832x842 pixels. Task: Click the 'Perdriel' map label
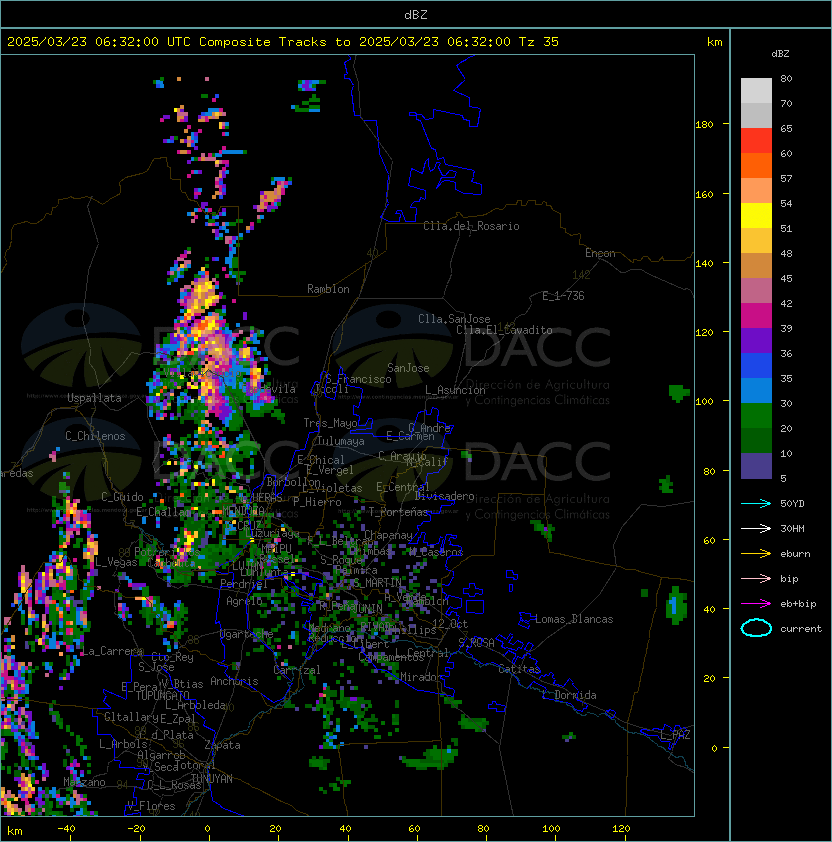[x=244, y=584]
